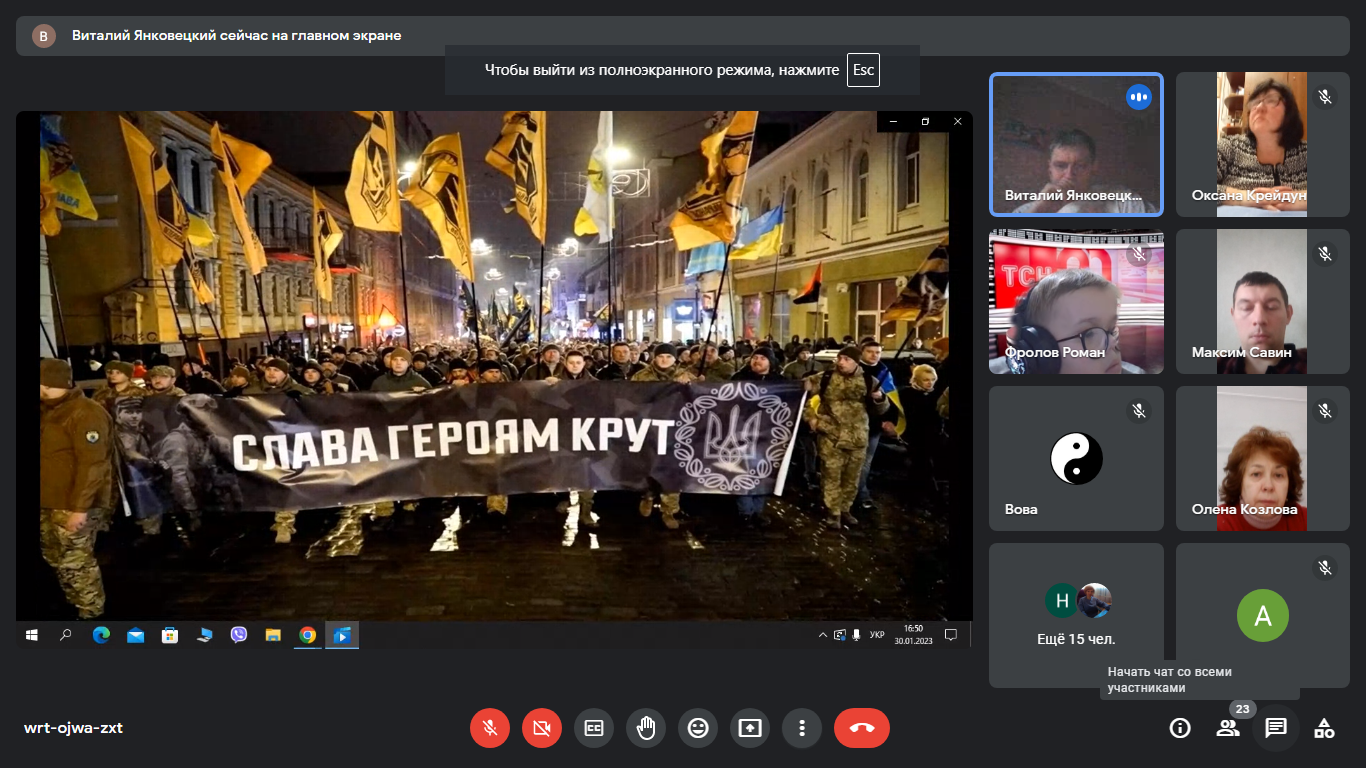
Task: Click the green 'A' avatar tile
Action: pos(1263,615)
